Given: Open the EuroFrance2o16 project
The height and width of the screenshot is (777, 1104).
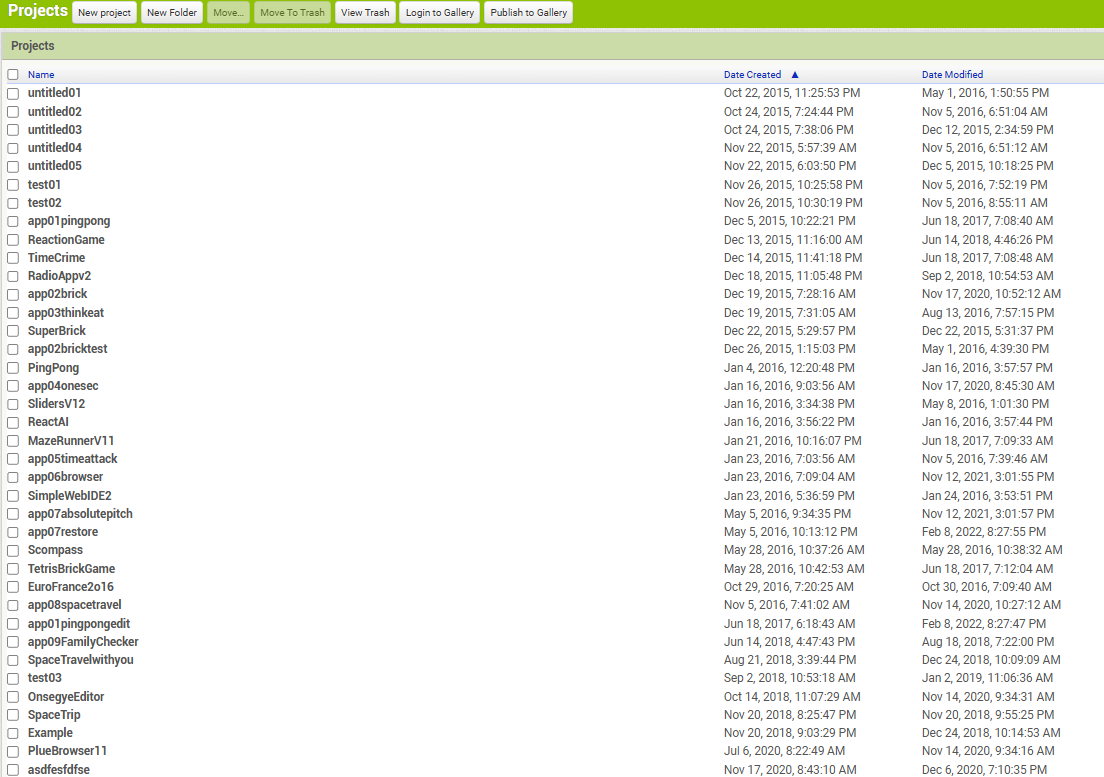Looking at the screenshot, I should [x=70, y=587].
